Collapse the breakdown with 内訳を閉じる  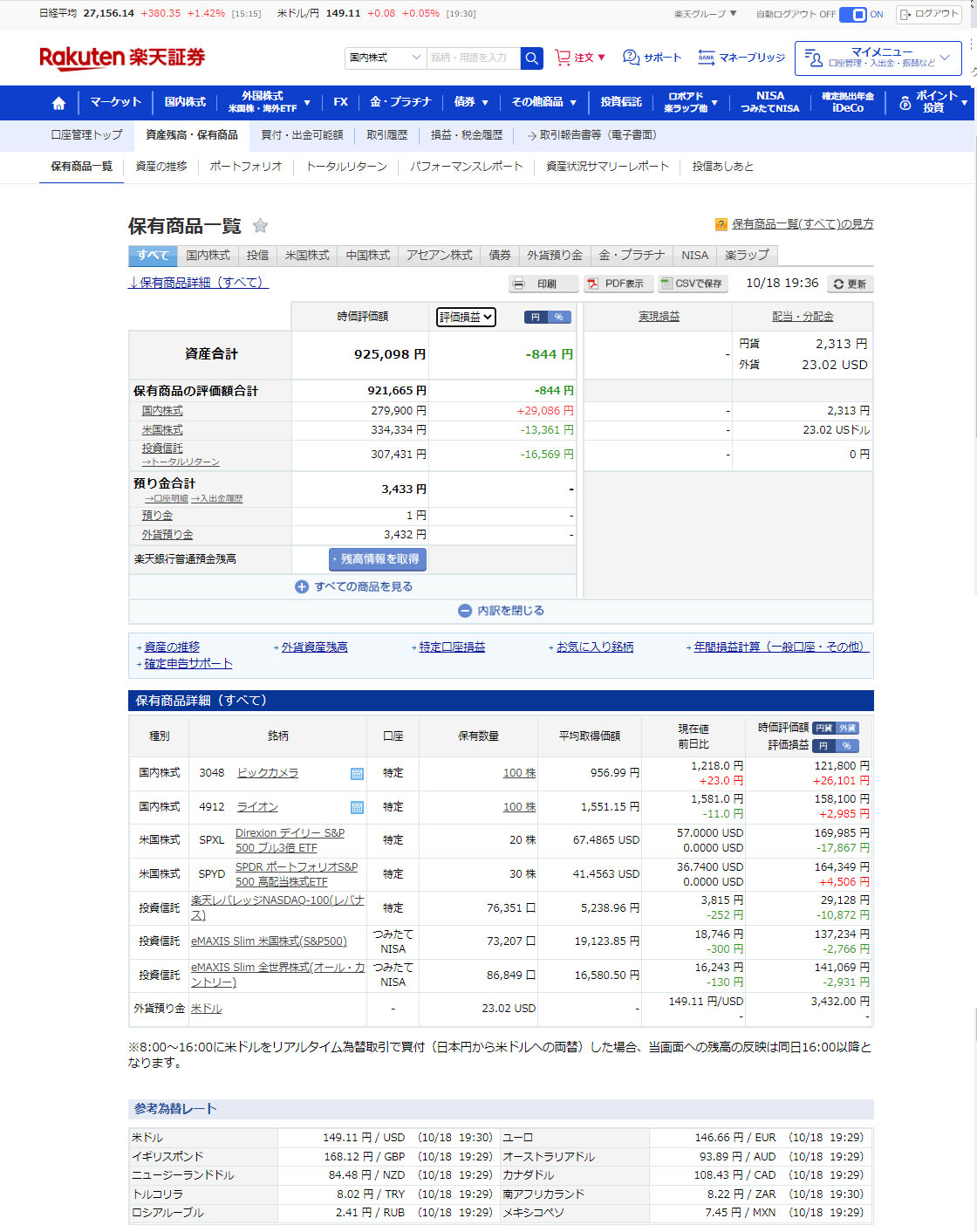point(502,611)
